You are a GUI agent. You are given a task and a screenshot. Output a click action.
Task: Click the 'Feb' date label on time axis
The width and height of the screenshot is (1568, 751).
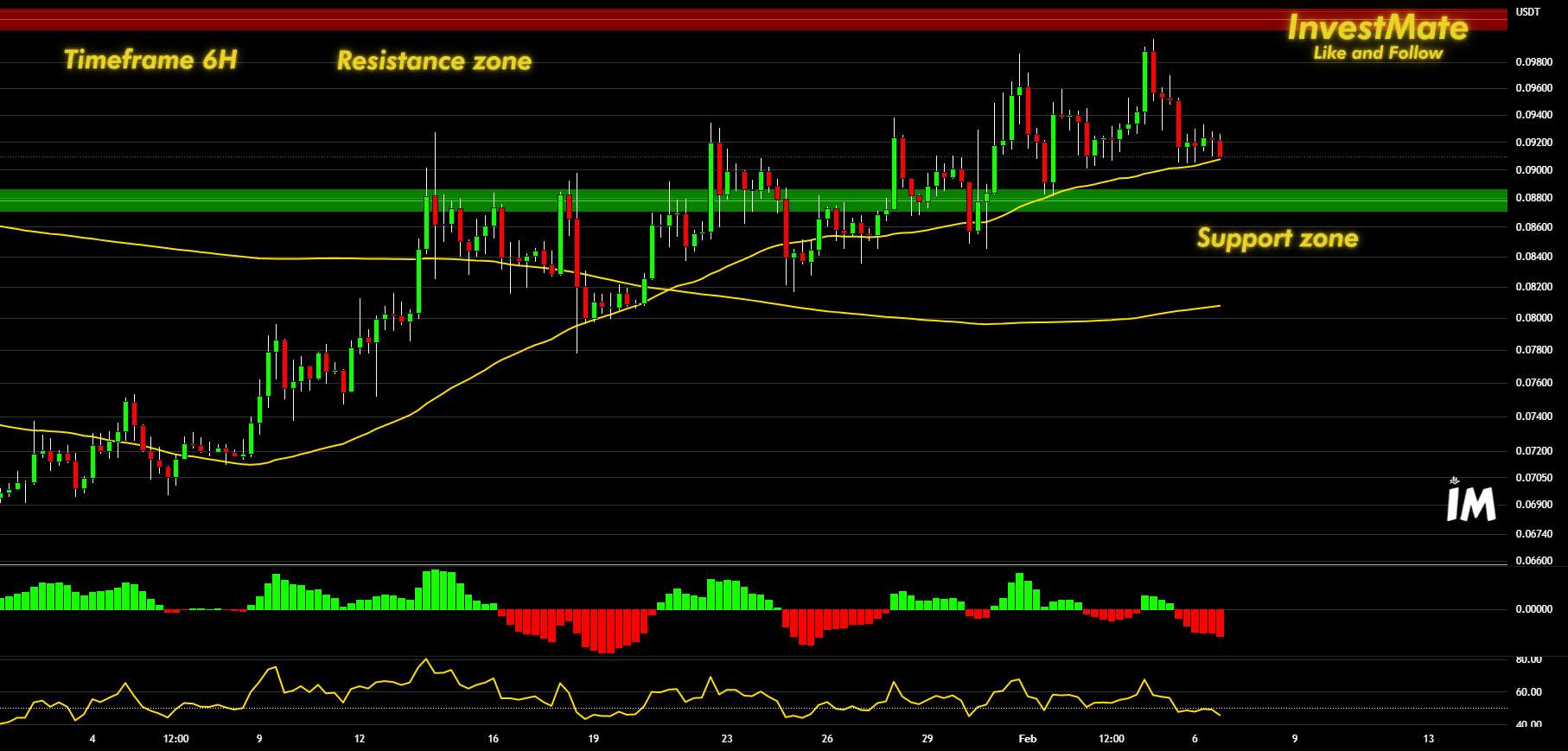pos(1028,739)
